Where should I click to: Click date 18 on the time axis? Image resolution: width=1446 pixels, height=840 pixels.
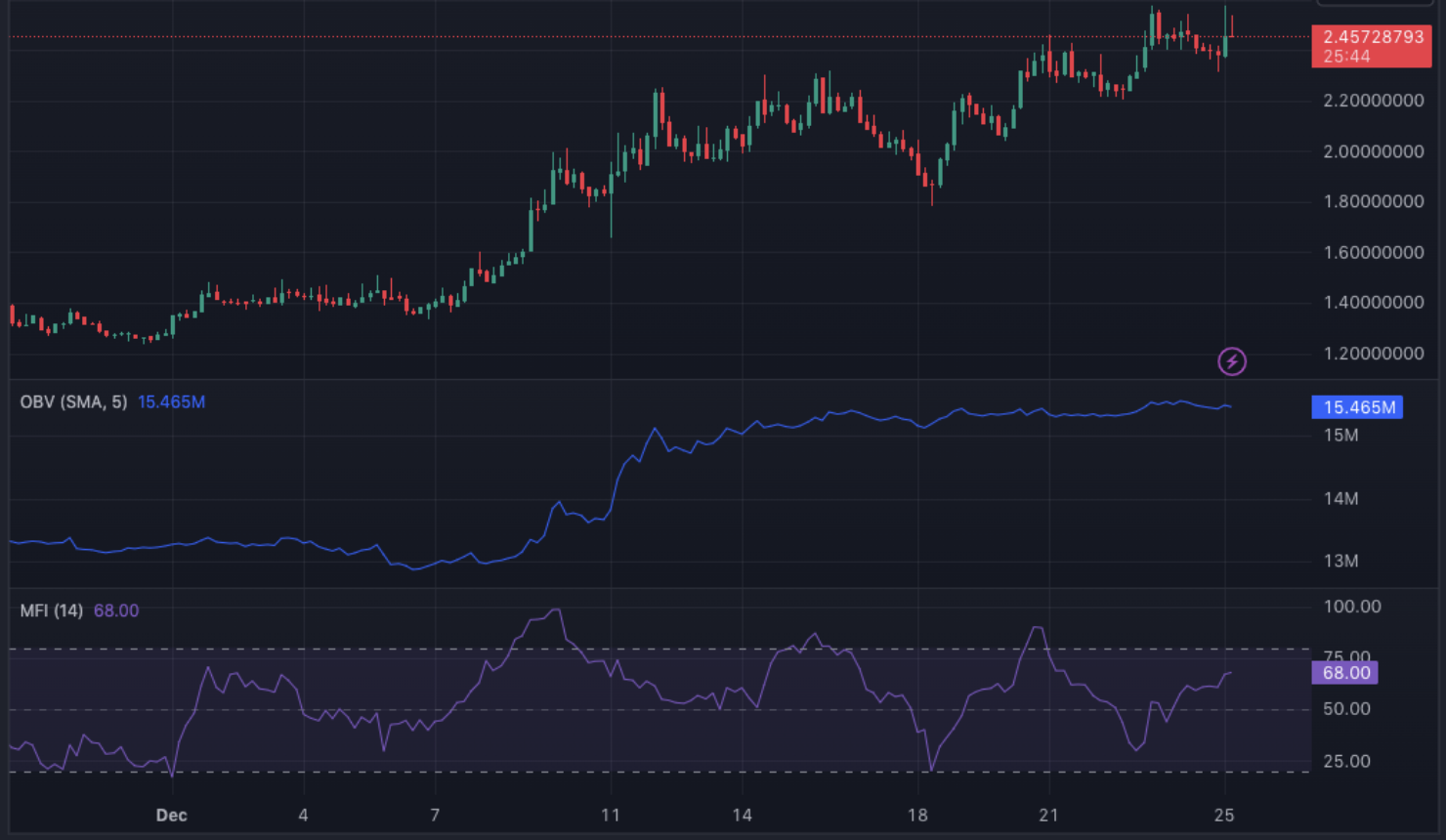click(917, 816)
